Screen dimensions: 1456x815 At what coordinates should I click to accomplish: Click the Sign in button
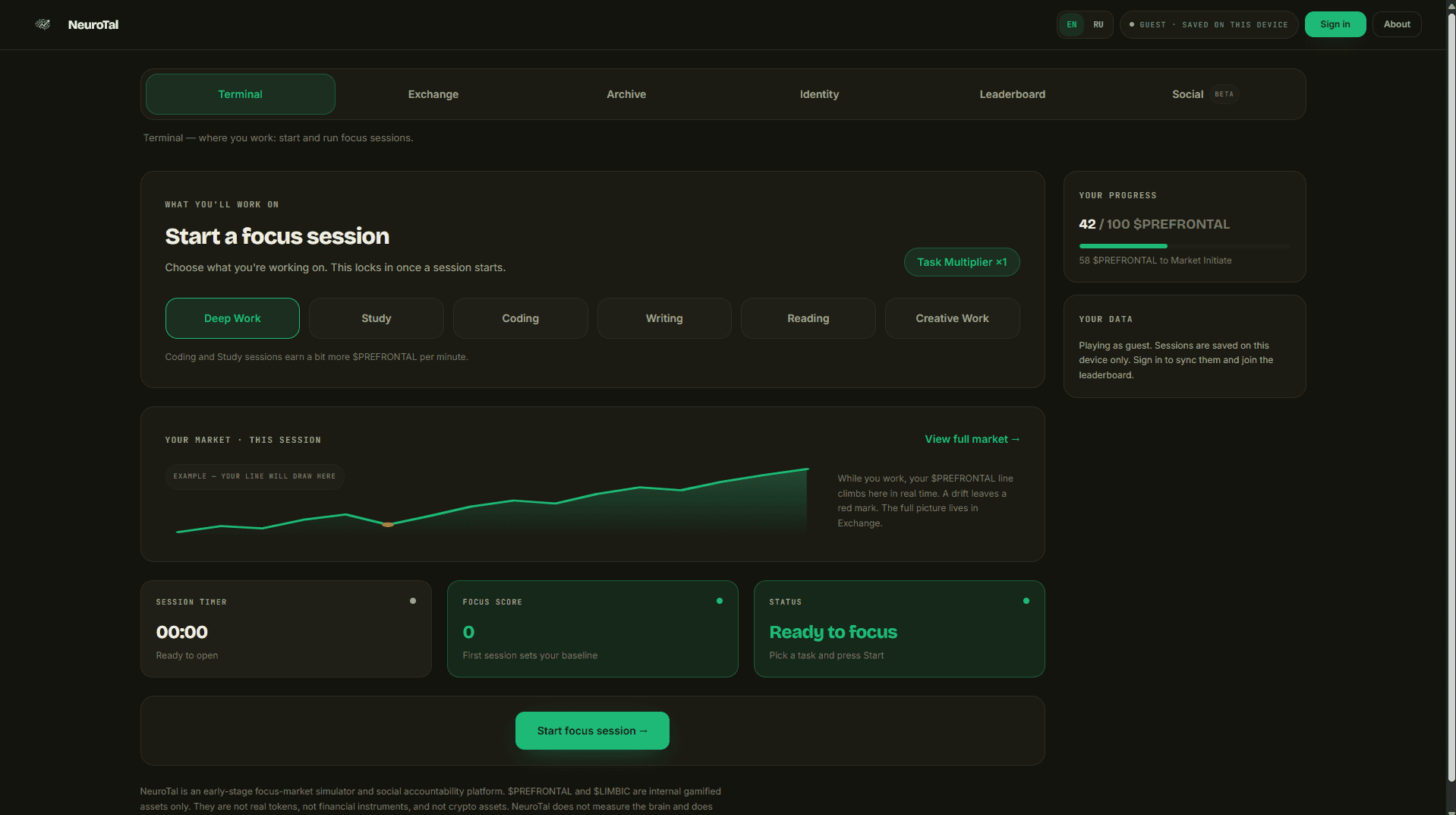point(1335,24)
